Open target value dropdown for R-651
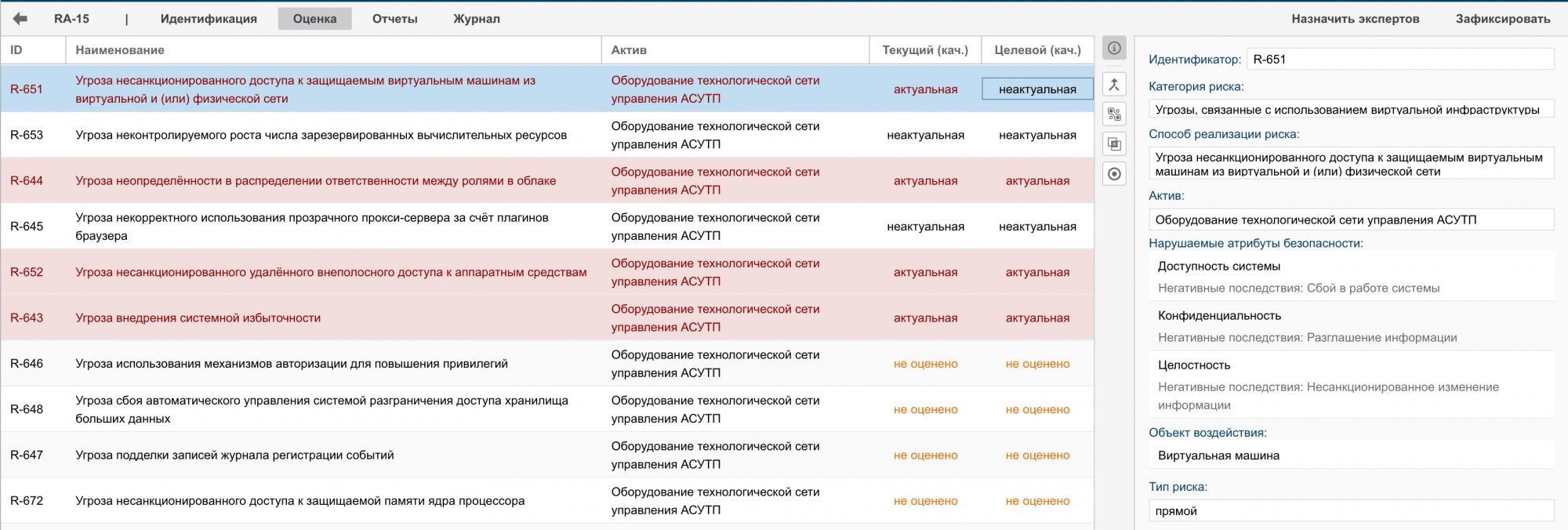Viewport: 1568px width, 530px height. [x=1037, y=89]
